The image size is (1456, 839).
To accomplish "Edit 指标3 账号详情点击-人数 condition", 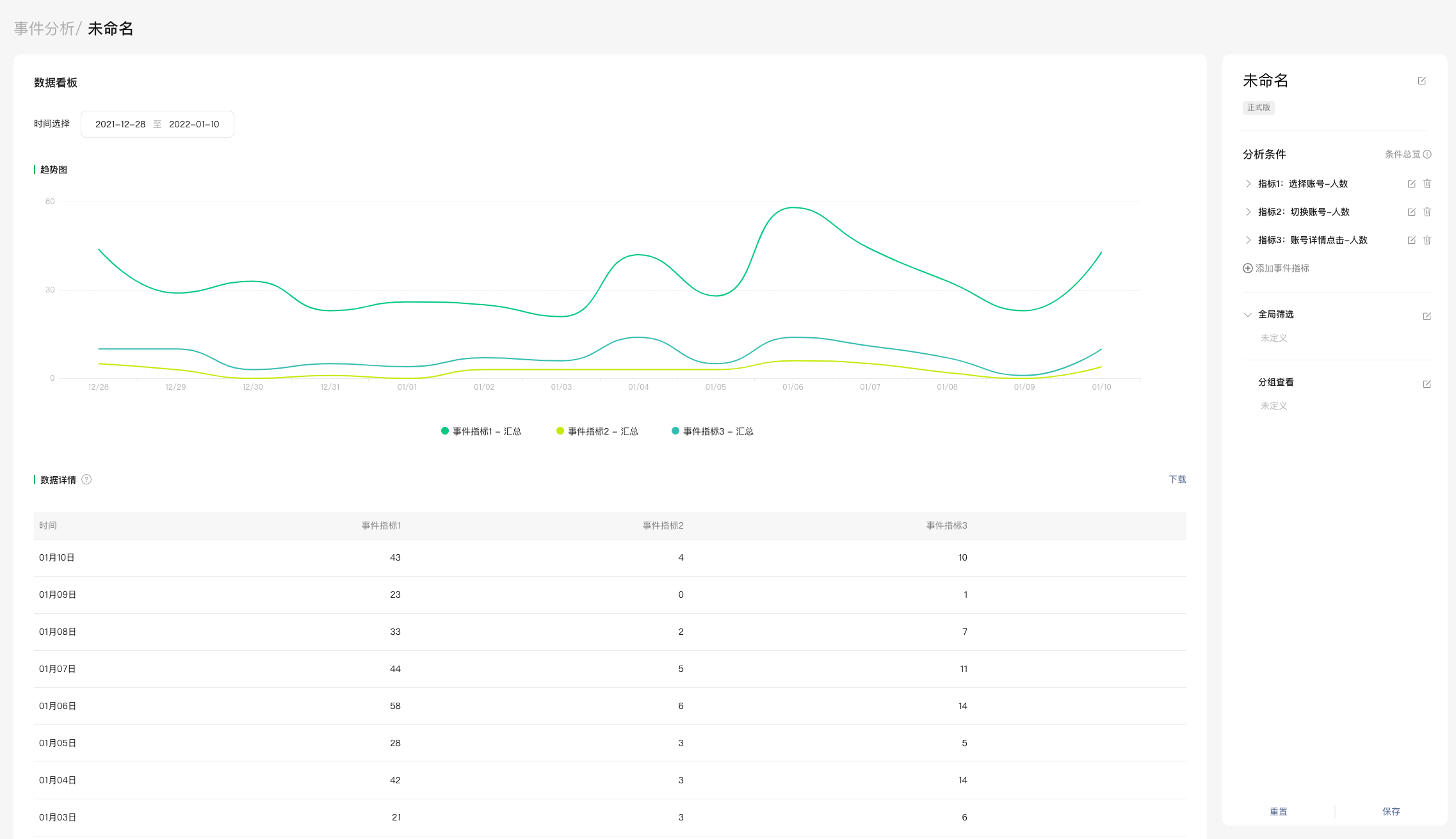I will pyautogui.click(x=1411, y=240).
